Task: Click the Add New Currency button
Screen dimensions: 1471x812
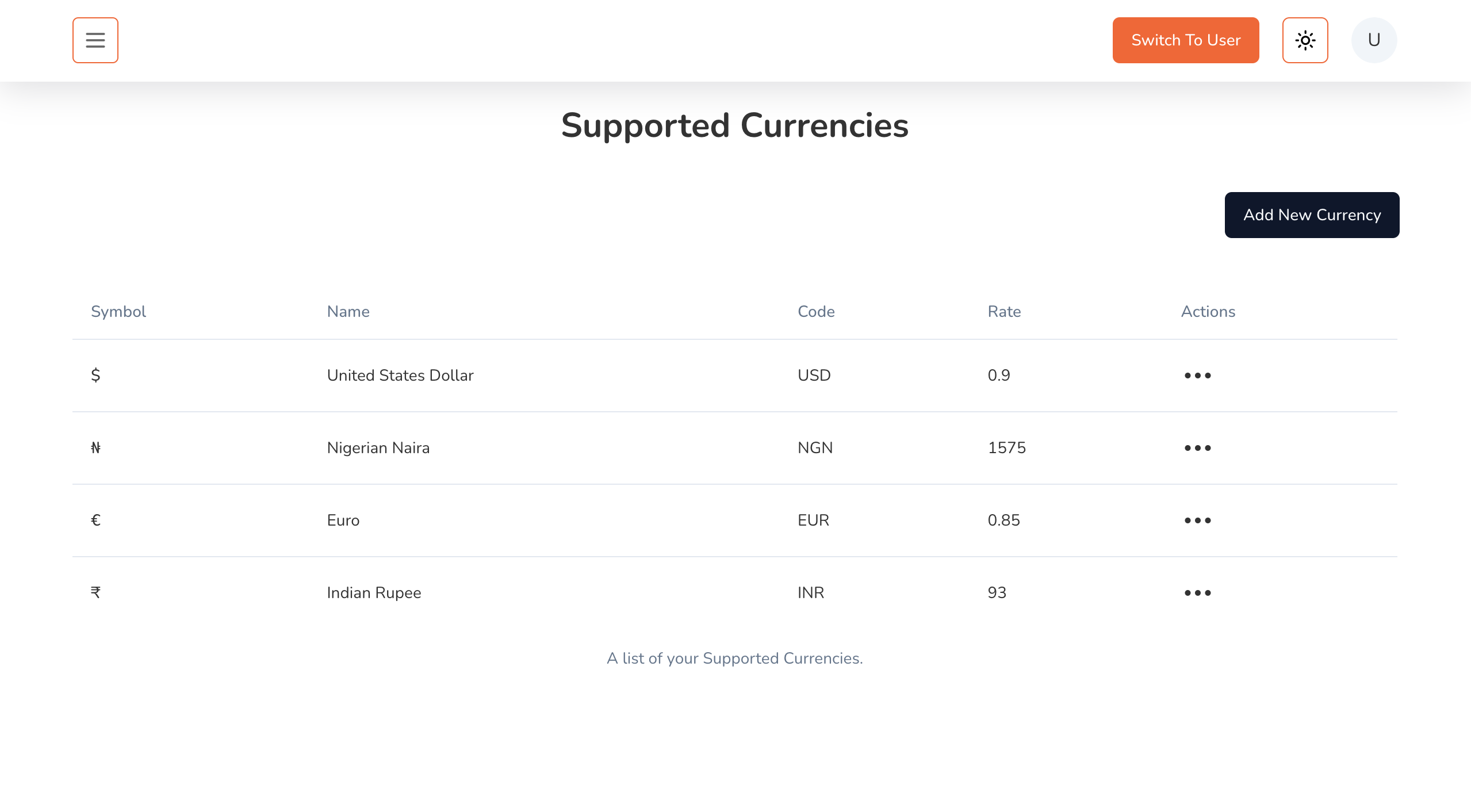Action: click(x=1312, y=215)
